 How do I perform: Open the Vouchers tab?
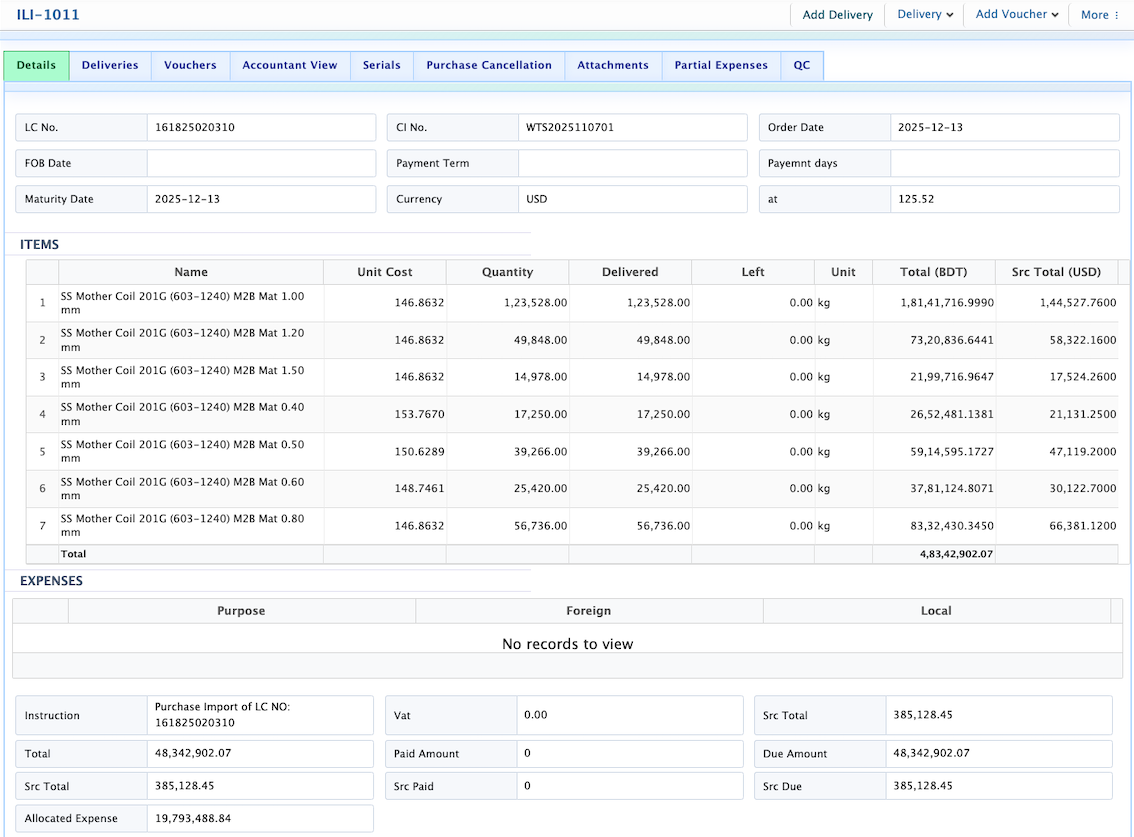(x=190, y=65)
